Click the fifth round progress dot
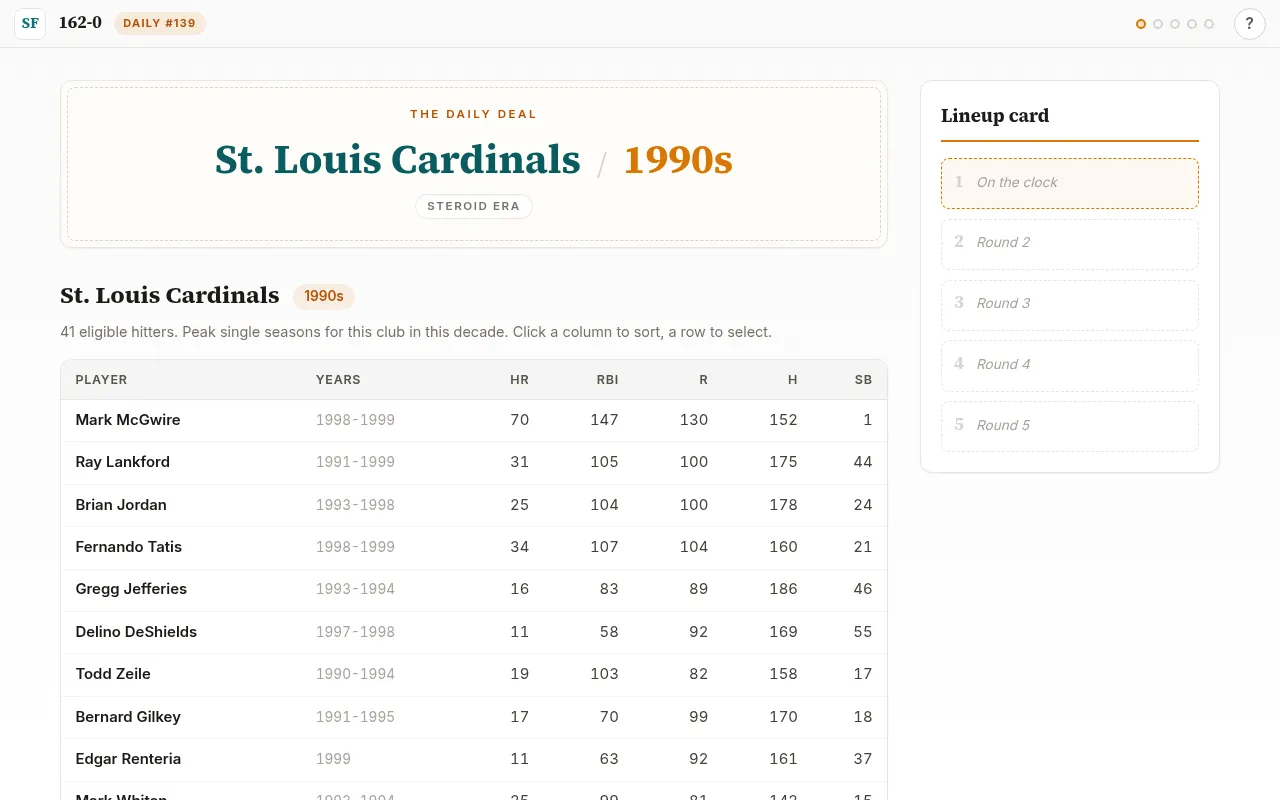The height and width of the screenshot is (800, 1280). (x=1209, y=24)
